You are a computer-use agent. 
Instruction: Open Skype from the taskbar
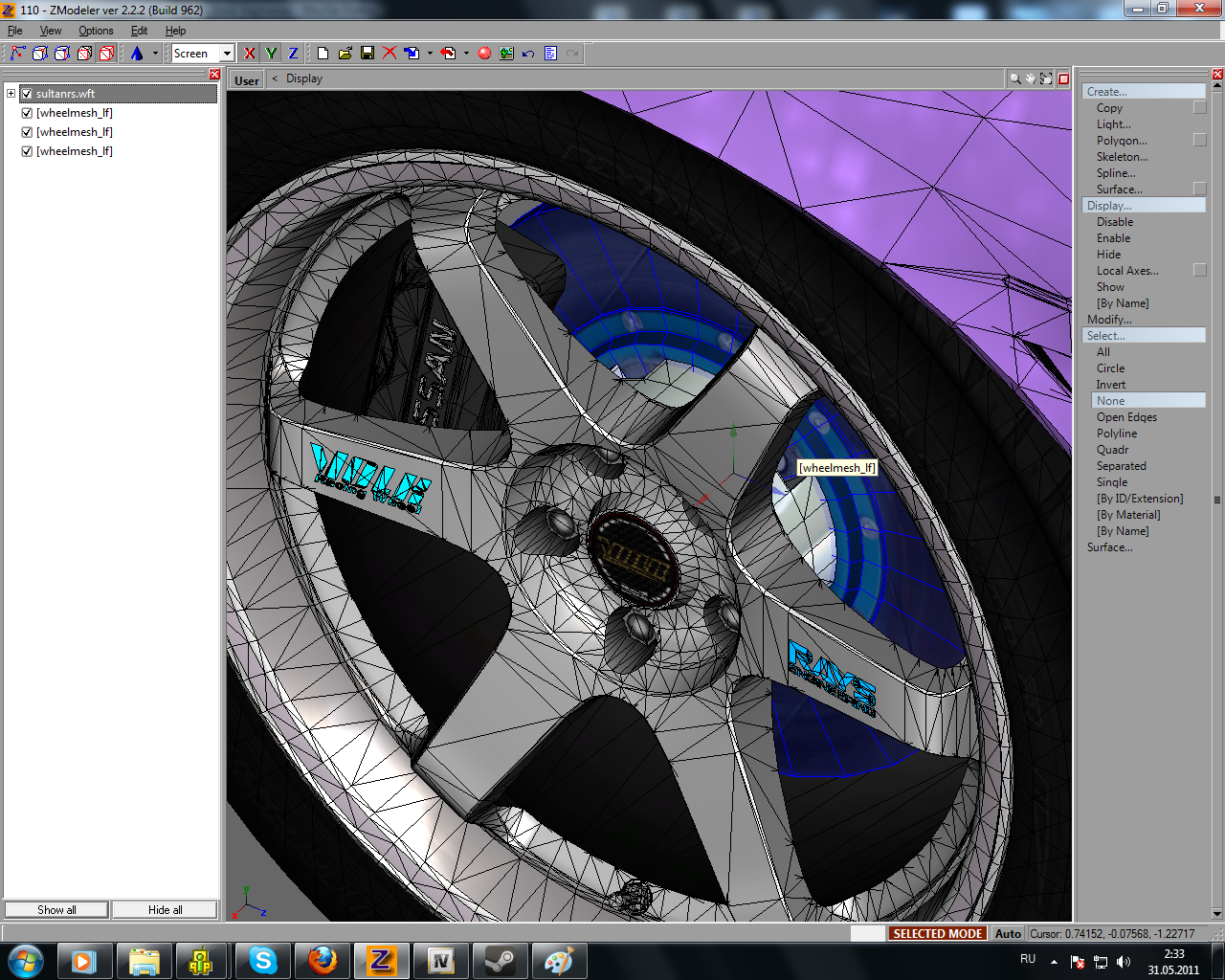[x=263, y=961]
